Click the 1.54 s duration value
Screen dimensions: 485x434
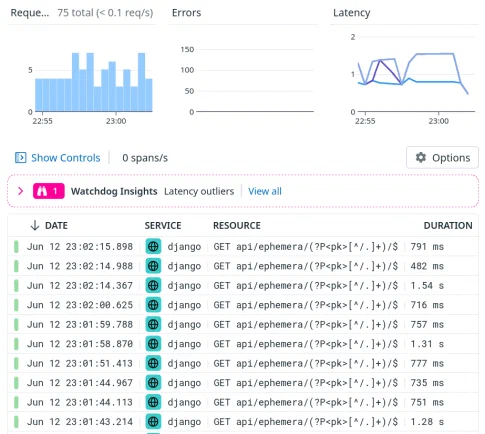coord(427,285)
